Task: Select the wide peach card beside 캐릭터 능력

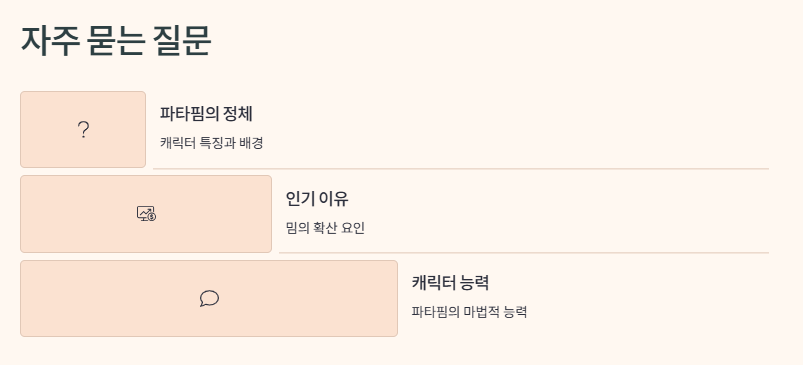Action: tap(209, 298)
